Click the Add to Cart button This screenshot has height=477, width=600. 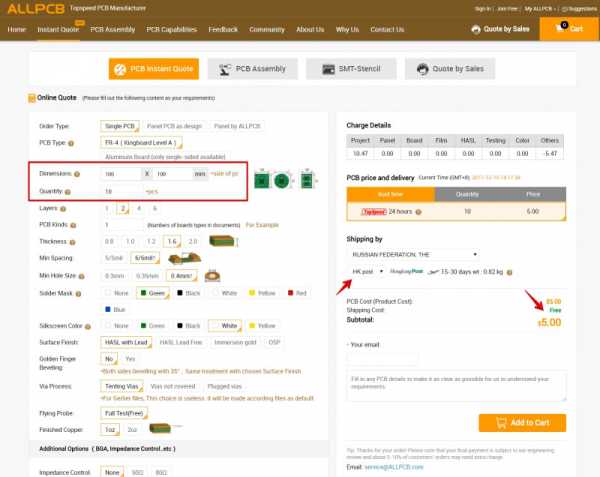(x=522, y=423)
